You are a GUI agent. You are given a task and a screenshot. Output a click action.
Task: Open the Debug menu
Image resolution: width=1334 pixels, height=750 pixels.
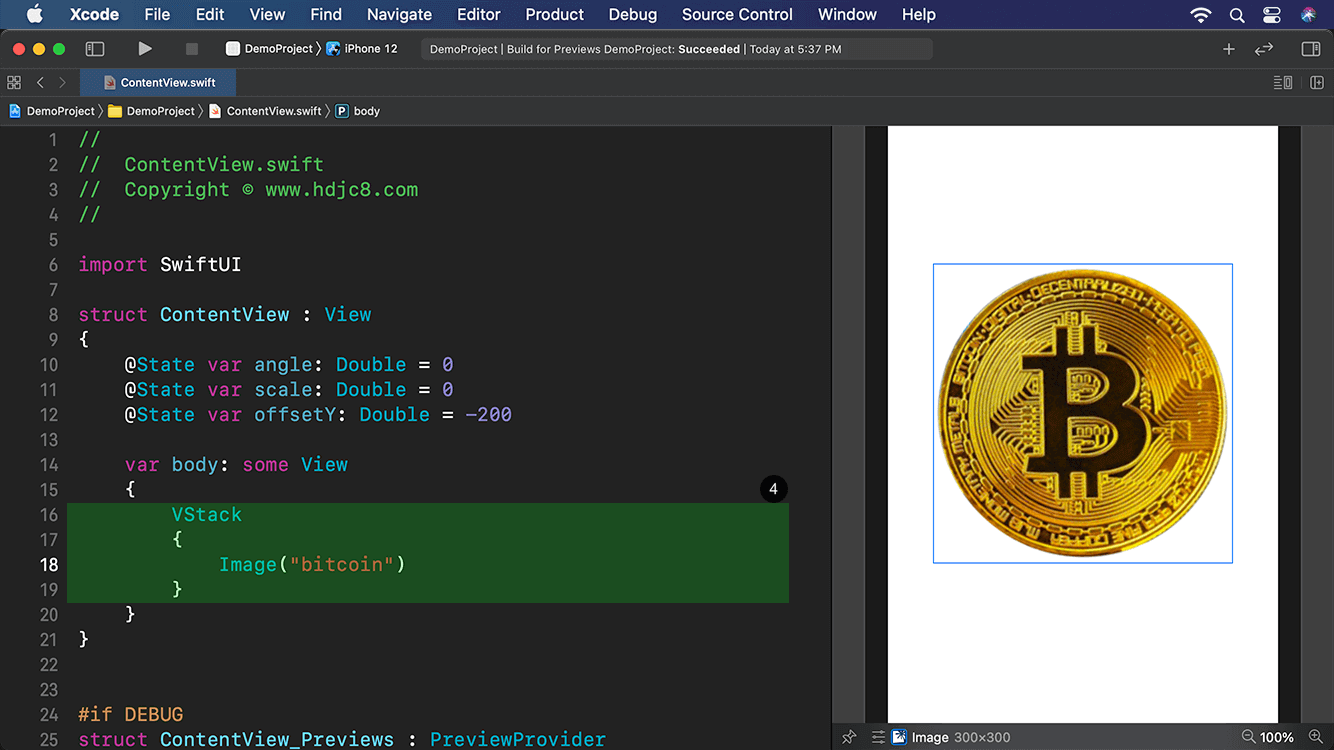pyautogui.click(x=633, y=14)
